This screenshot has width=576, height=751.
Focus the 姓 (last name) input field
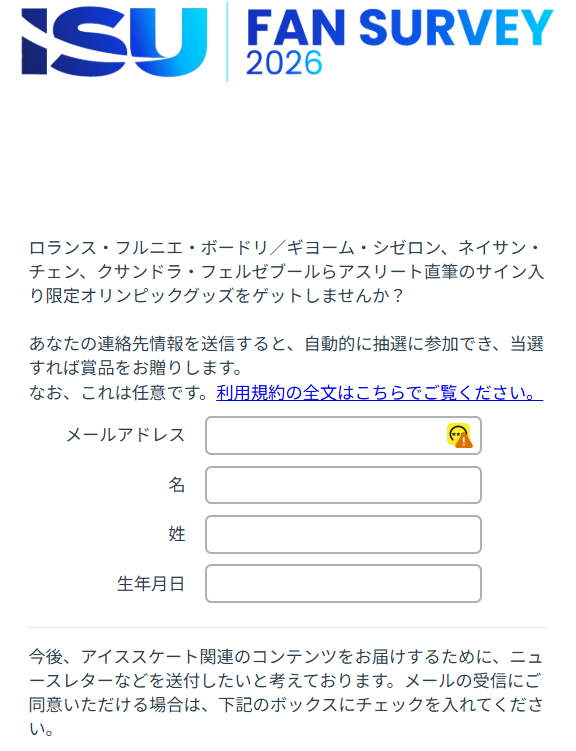(x=343, y=535)
